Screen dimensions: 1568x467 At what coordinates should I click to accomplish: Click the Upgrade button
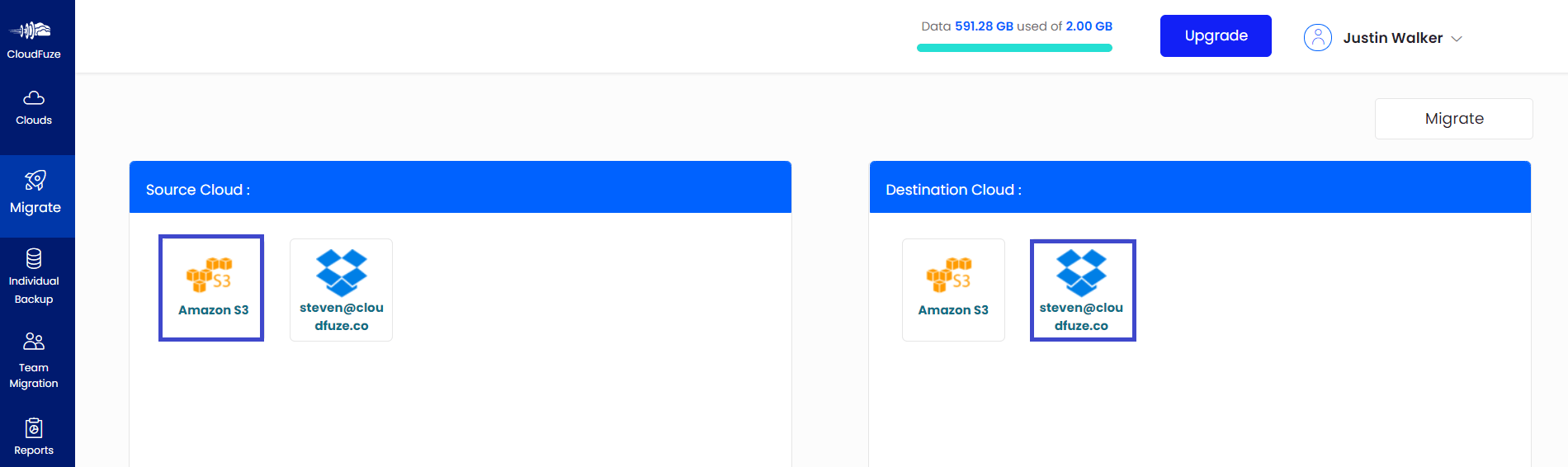coord(1216,35)
